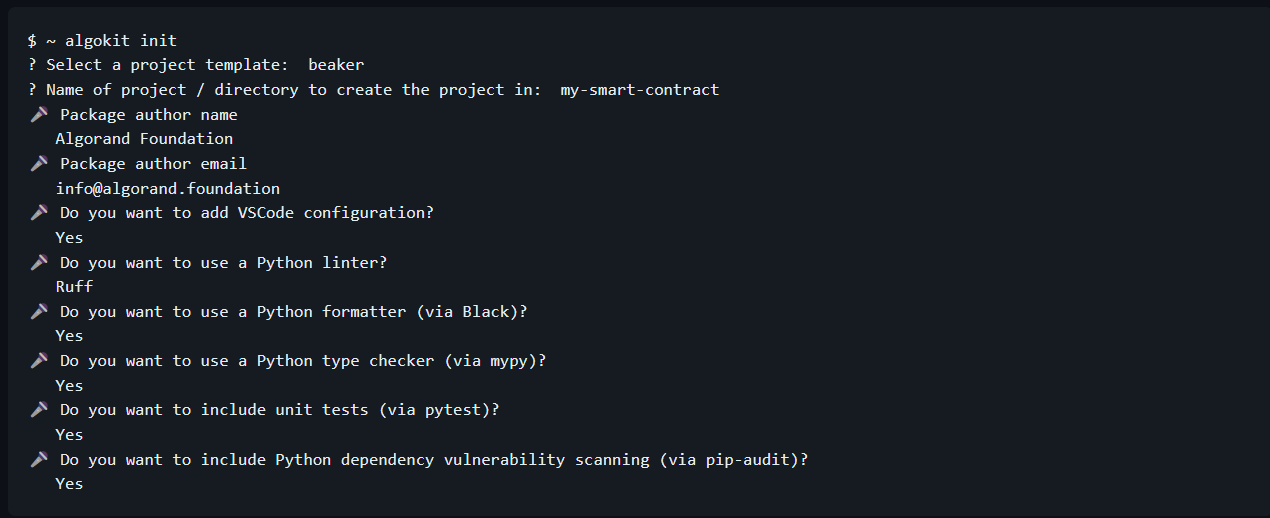Click the 'Ruff' linter answer
This screenshot has width=1270, height=518.
point(74,286)
